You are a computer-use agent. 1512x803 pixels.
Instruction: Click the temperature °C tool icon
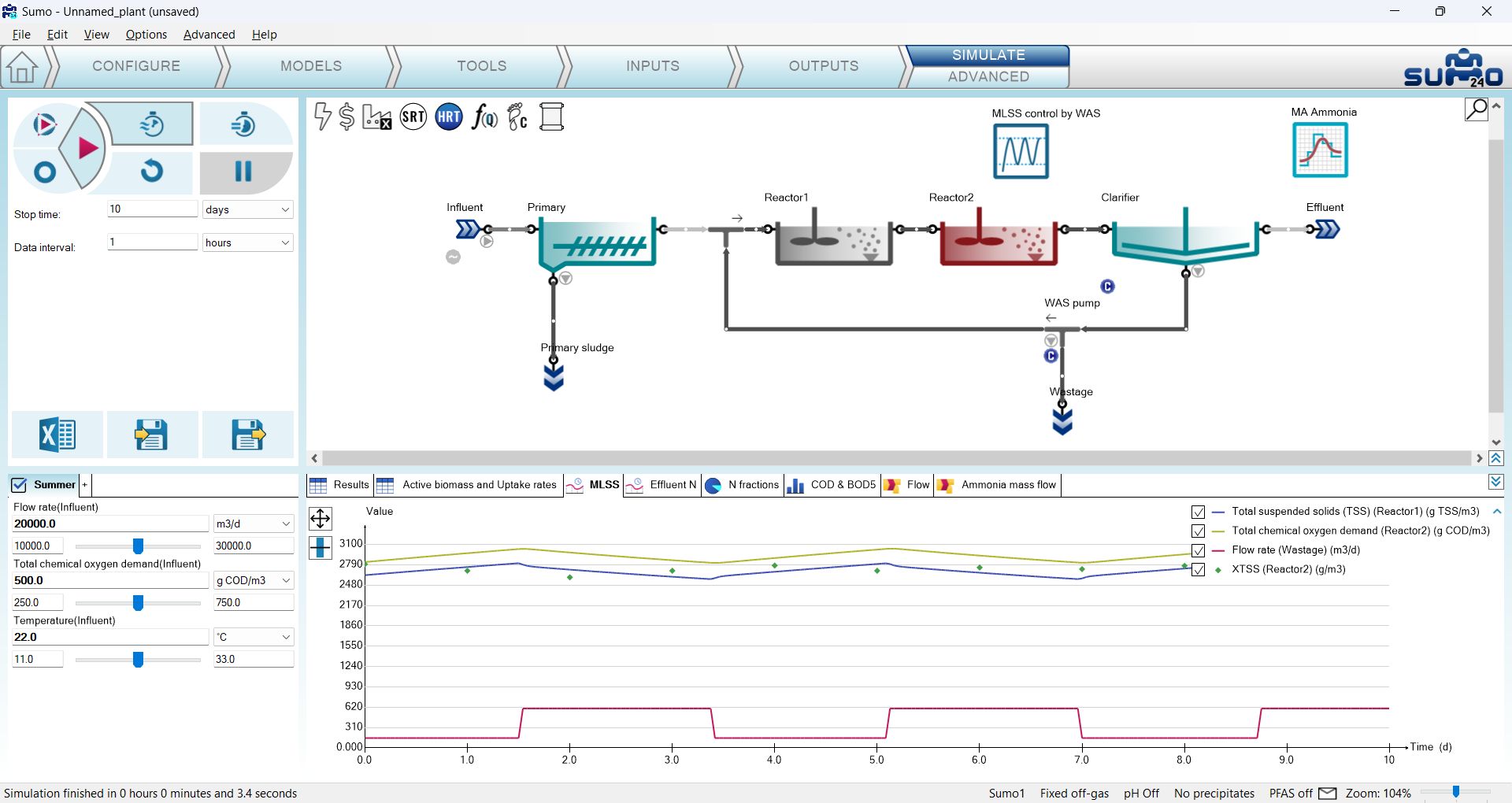click(x=517, y=117)
